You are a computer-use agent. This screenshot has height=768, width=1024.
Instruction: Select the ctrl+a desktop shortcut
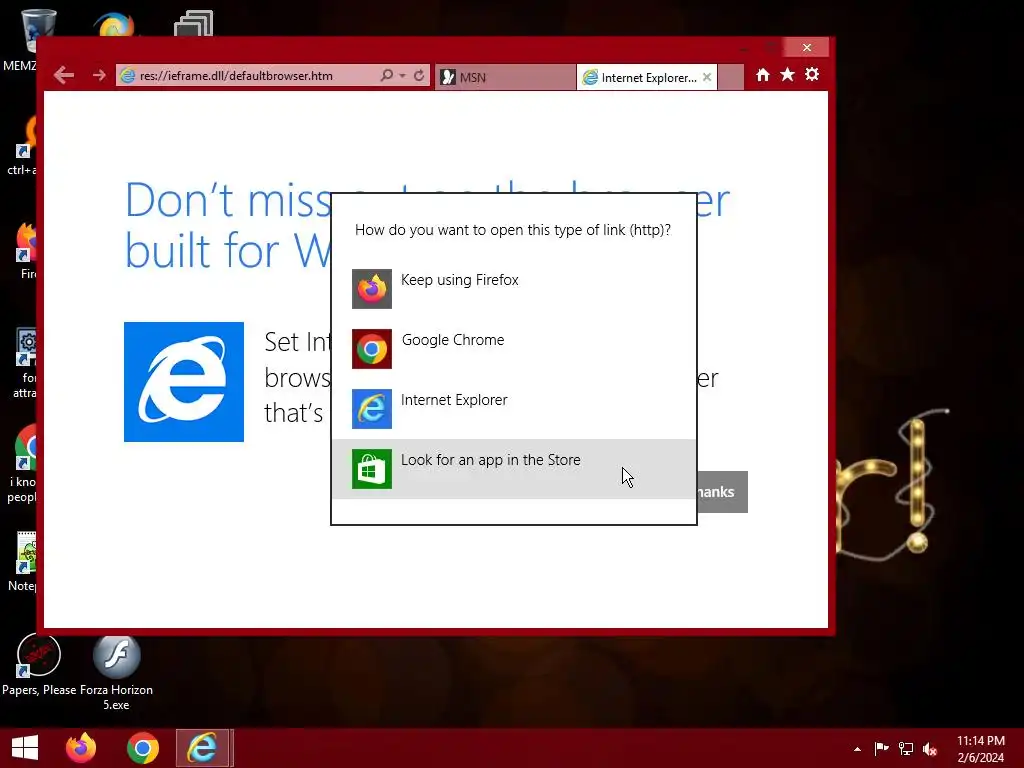point(24,145)
